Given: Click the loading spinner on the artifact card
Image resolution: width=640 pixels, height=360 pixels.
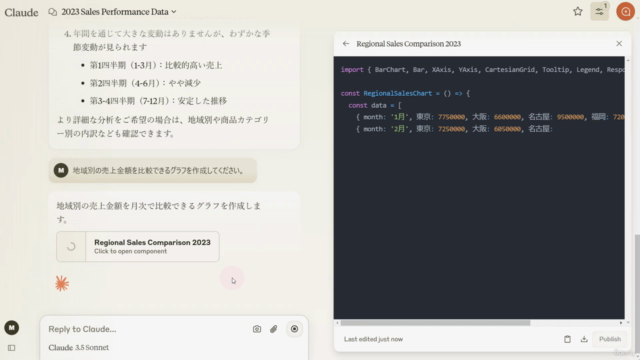Looking at the screenshot, I should pos(71,247).
